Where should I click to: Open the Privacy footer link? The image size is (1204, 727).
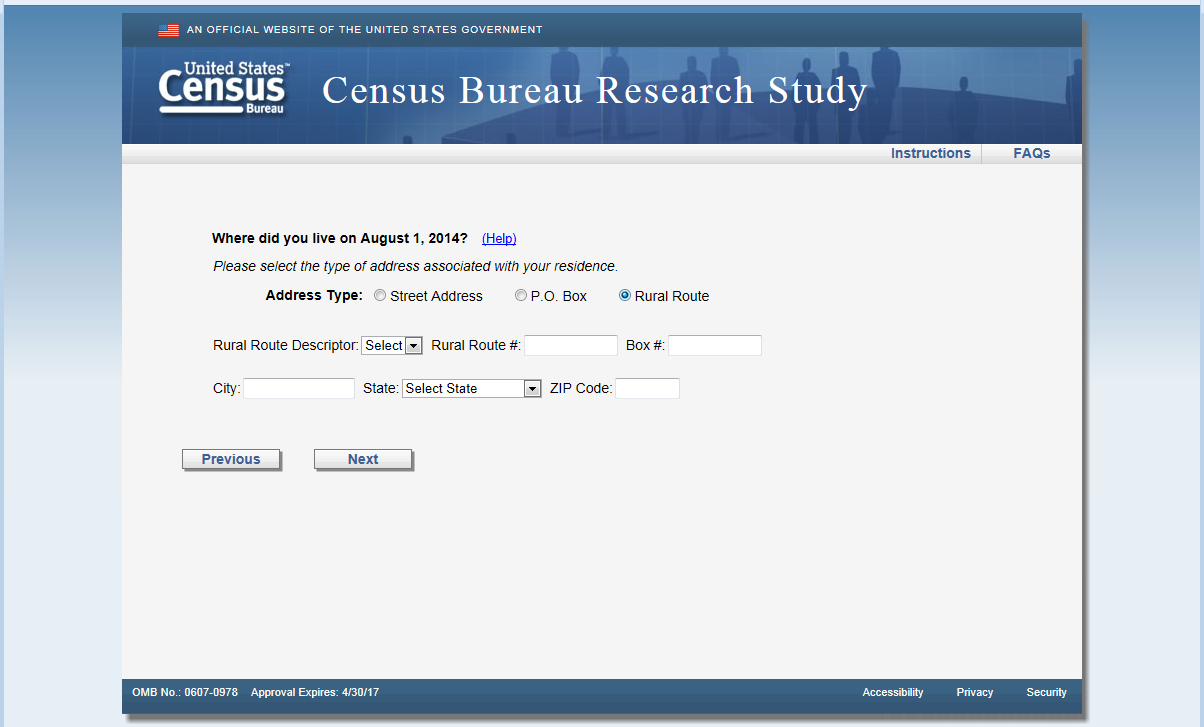coord(975,692)
